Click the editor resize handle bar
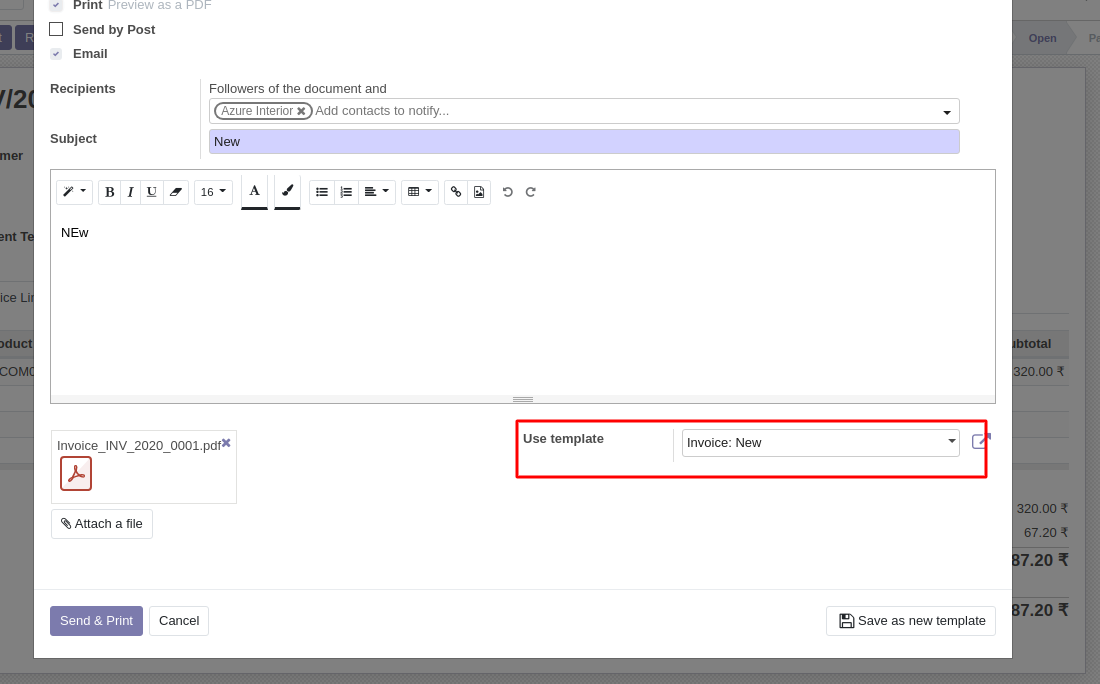Image resolution: width=1100 pixels, height=684 pixels. click(x=523, y=399)
